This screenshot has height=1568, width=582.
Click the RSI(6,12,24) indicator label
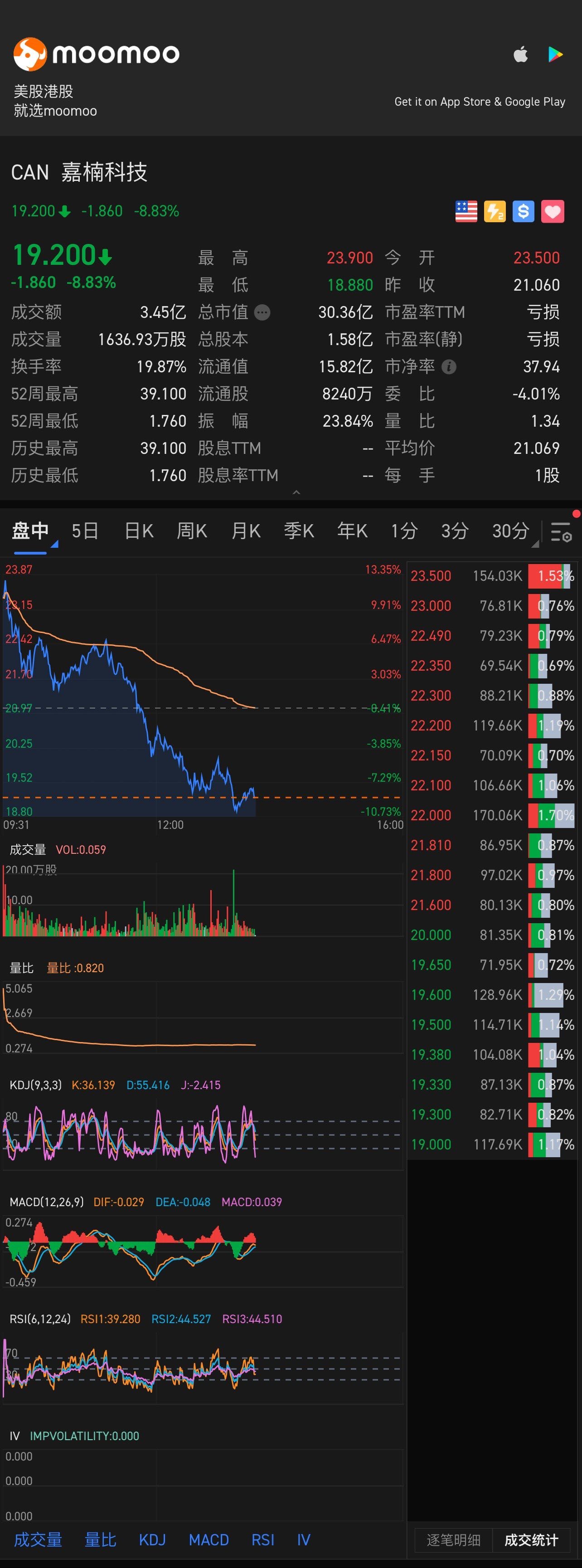click(40, 1319)
